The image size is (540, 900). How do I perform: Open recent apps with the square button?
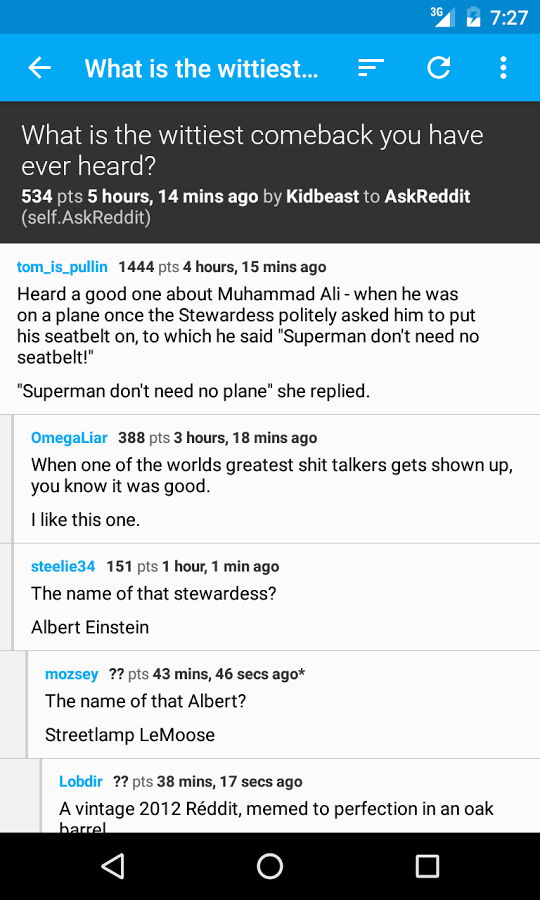pyautogui.click(x=427, y=866)
